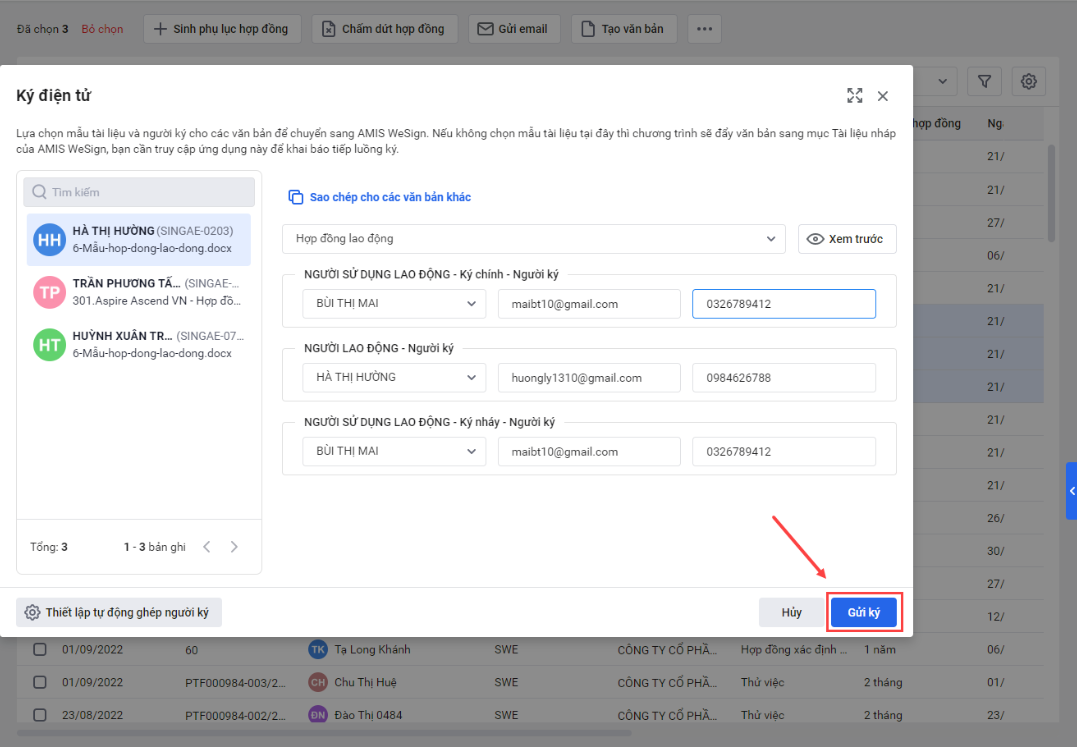
Task: Edit phone 0984626788 field
Action: [x=784, y=378]
